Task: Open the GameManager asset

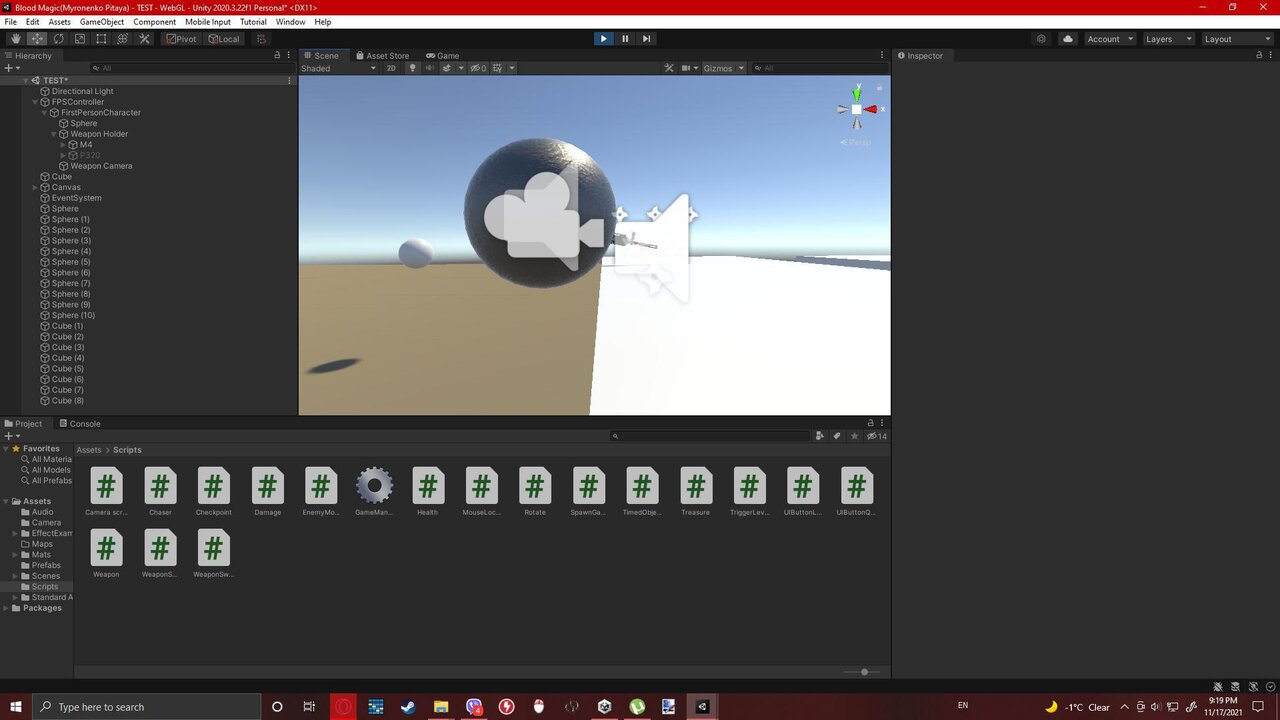Action: [x=374, y=491]
